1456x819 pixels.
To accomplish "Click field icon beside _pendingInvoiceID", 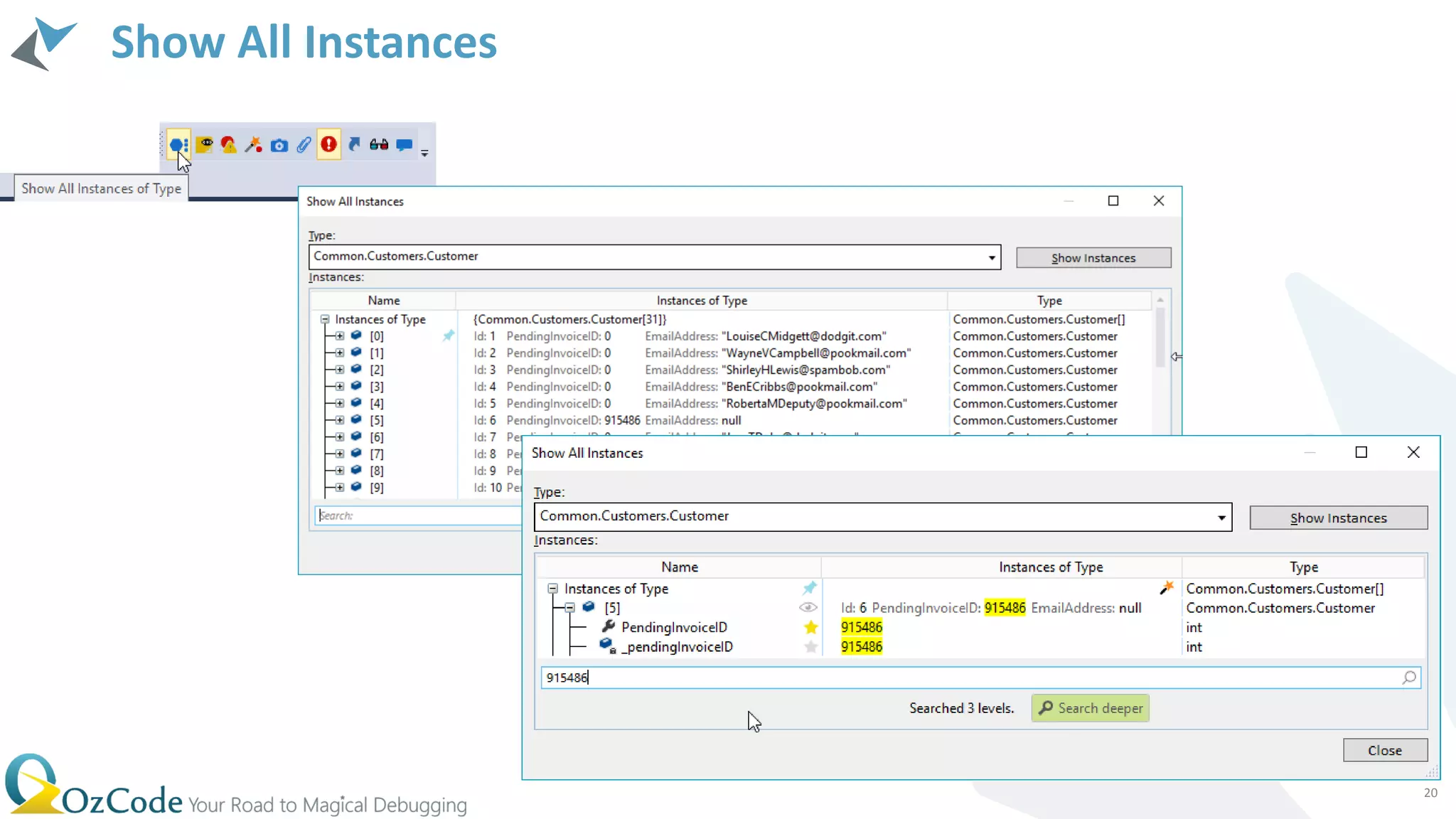I will point(607,646).
